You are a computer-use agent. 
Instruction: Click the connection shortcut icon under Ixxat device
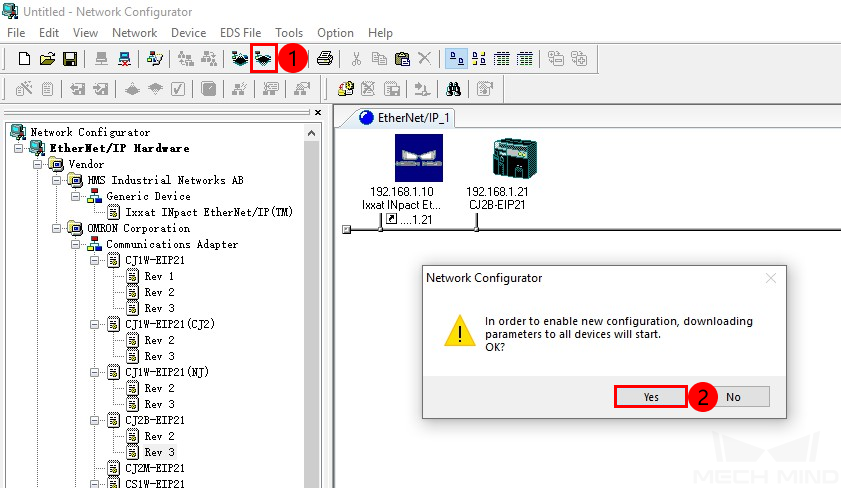[x=392, y=219]
